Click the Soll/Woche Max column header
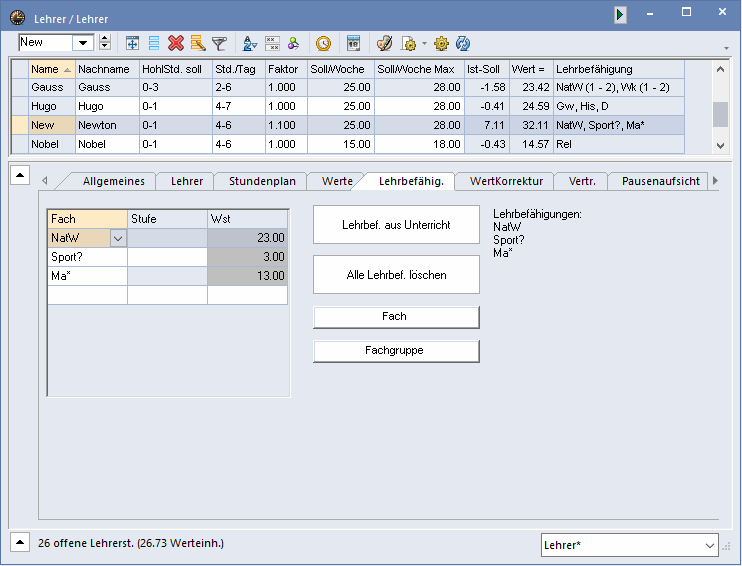The image size is (742, 566). pos(419,69)
